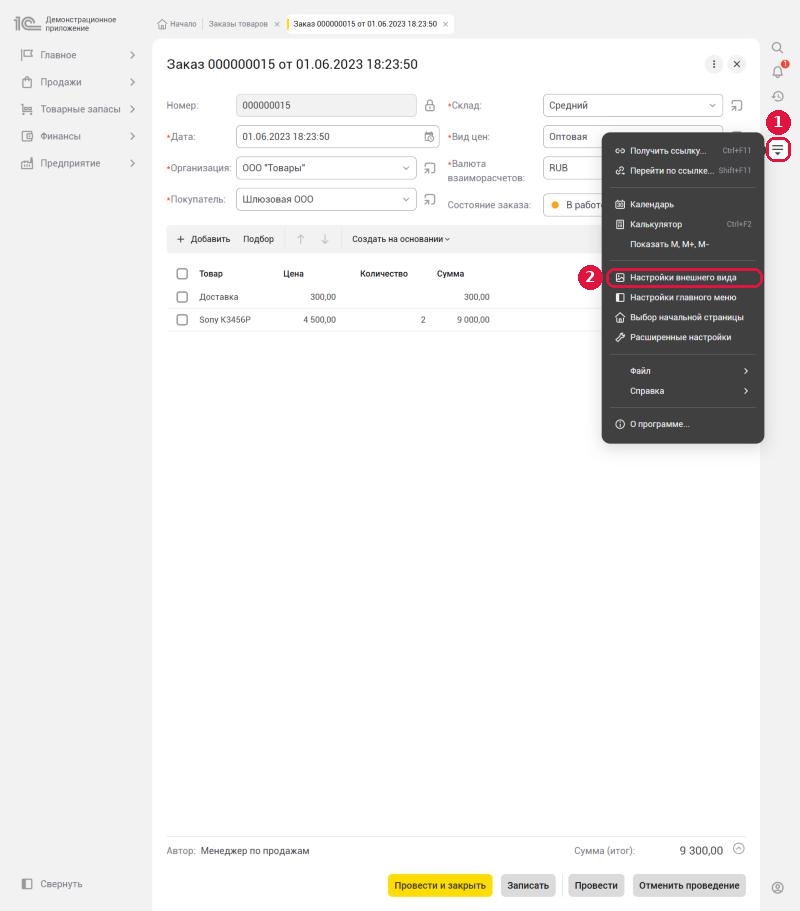Click the Подбор button
Viewport: 800px width, 911px height.
point(259,239)
